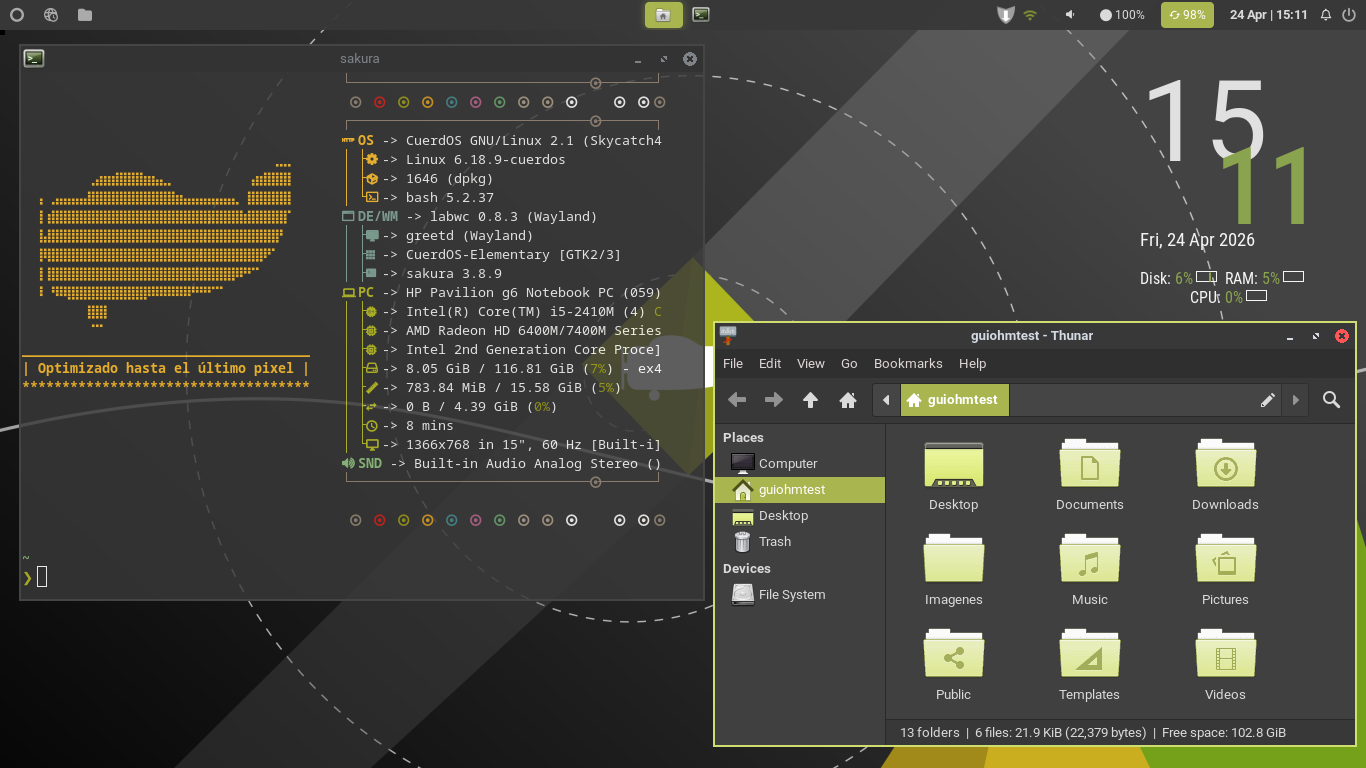Open Trash in the Thunar Places sidebar
Viewport: 1366px width, 768px height.
(x=800, y=542)
